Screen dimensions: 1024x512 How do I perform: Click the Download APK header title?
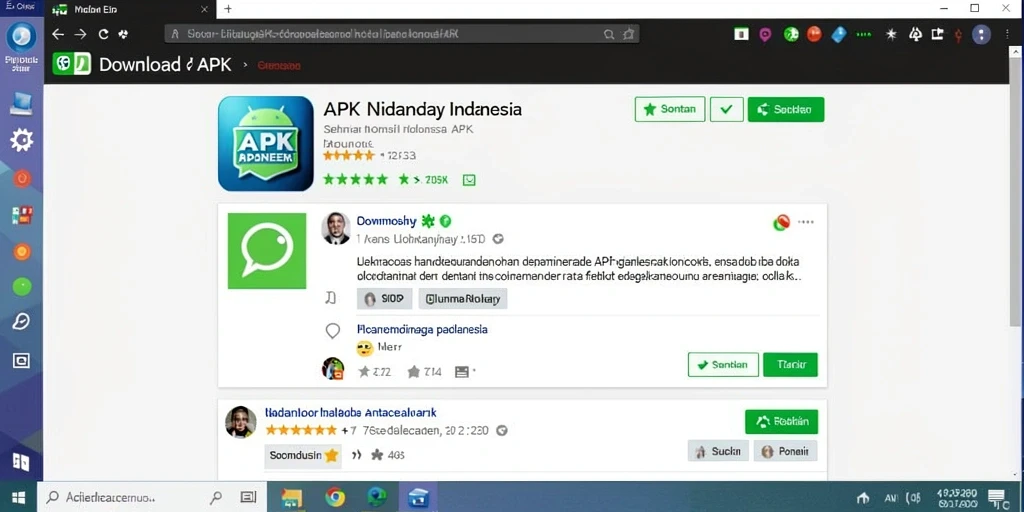(x=165, y=64)
